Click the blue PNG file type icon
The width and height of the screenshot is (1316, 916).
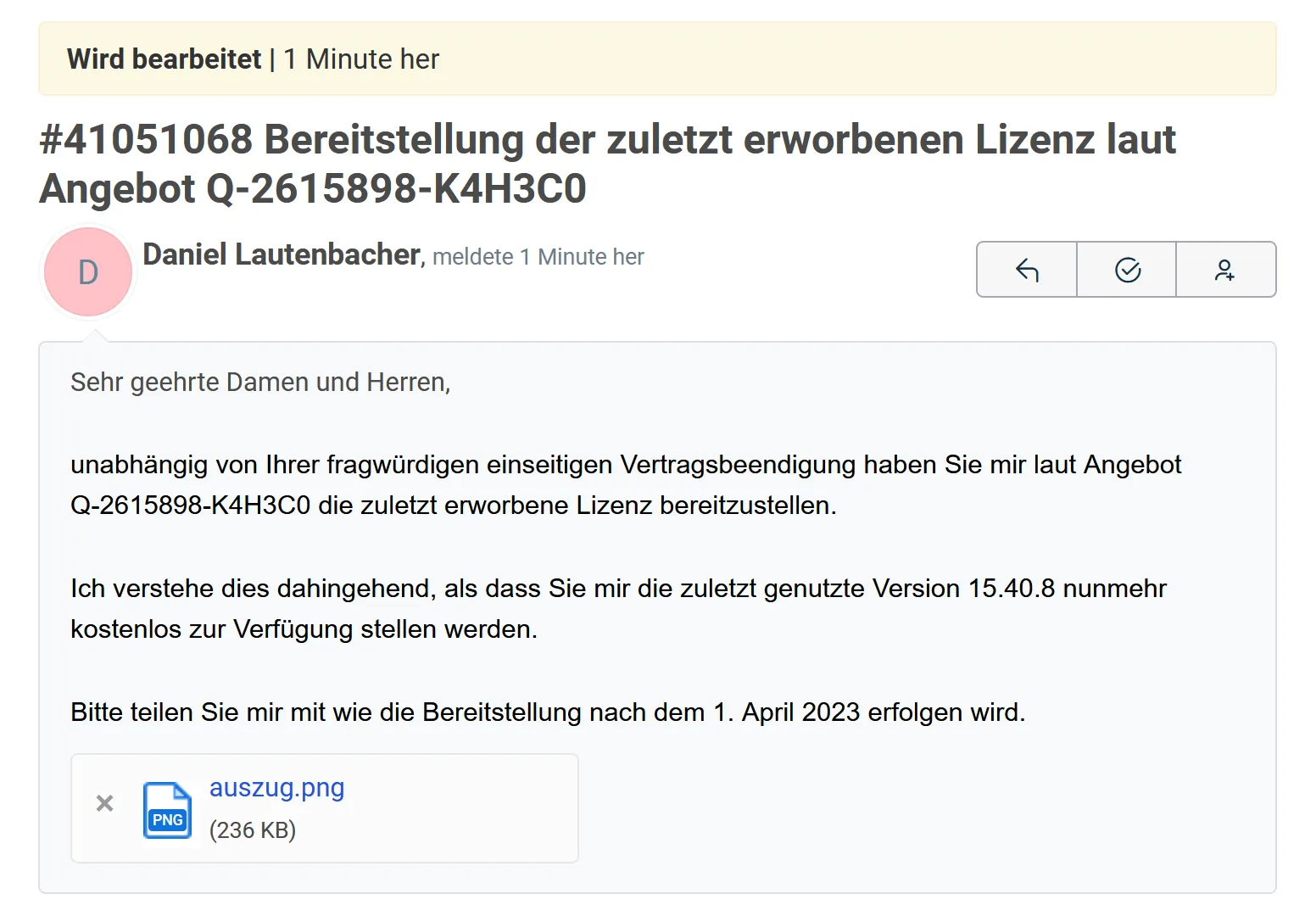coord(167,812)
